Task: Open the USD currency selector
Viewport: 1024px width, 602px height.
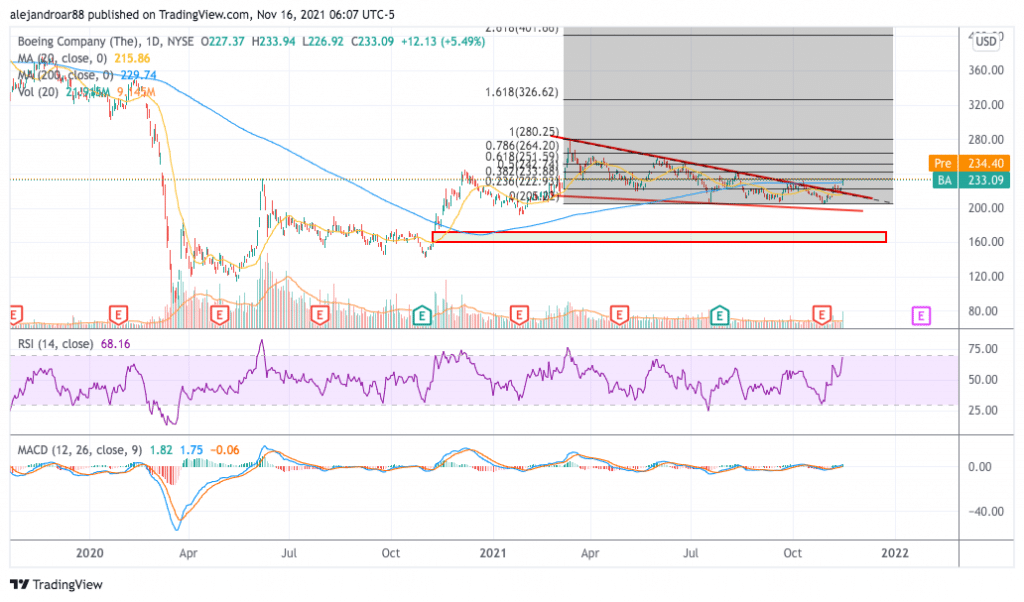Action: coord(985,42)
